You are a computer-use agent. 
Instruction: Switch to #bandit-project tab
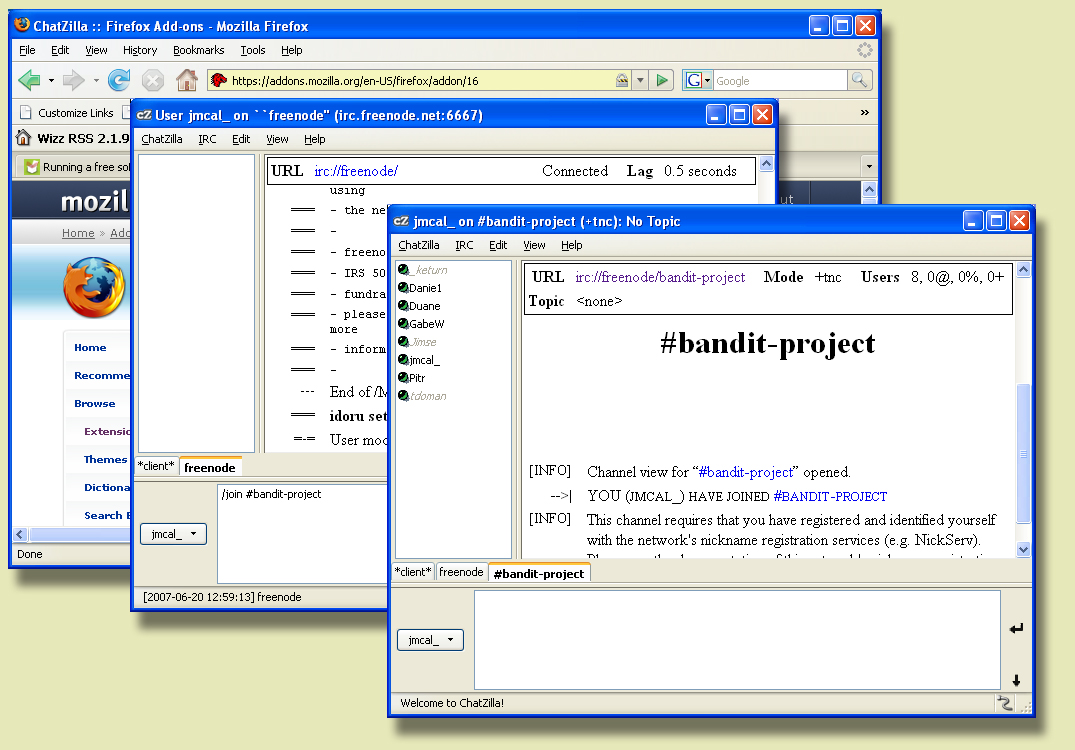(539, 573)
